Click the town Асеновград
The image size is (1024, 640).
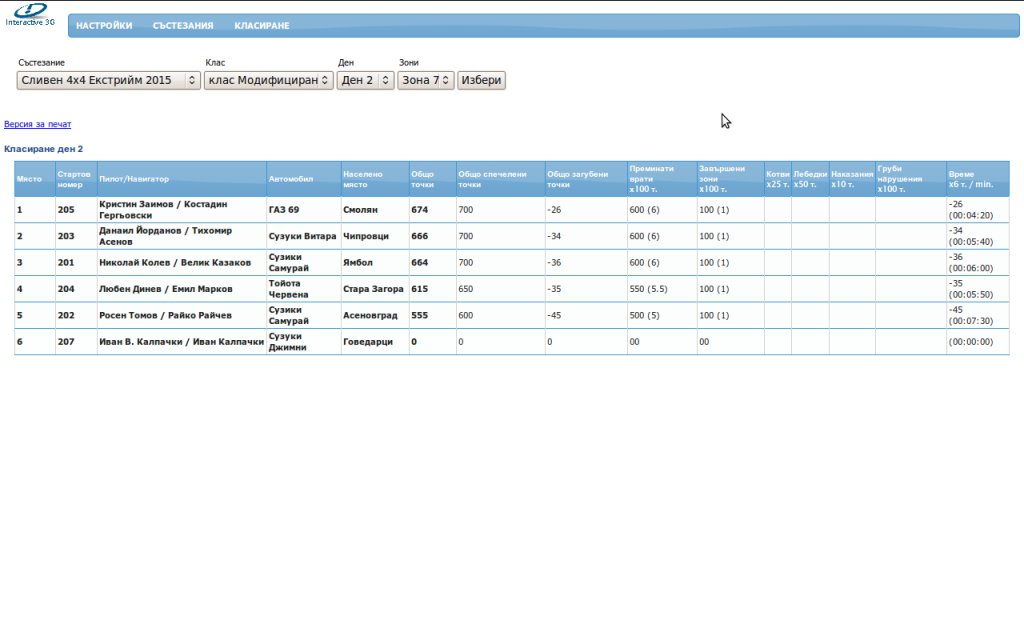[370, 315]
